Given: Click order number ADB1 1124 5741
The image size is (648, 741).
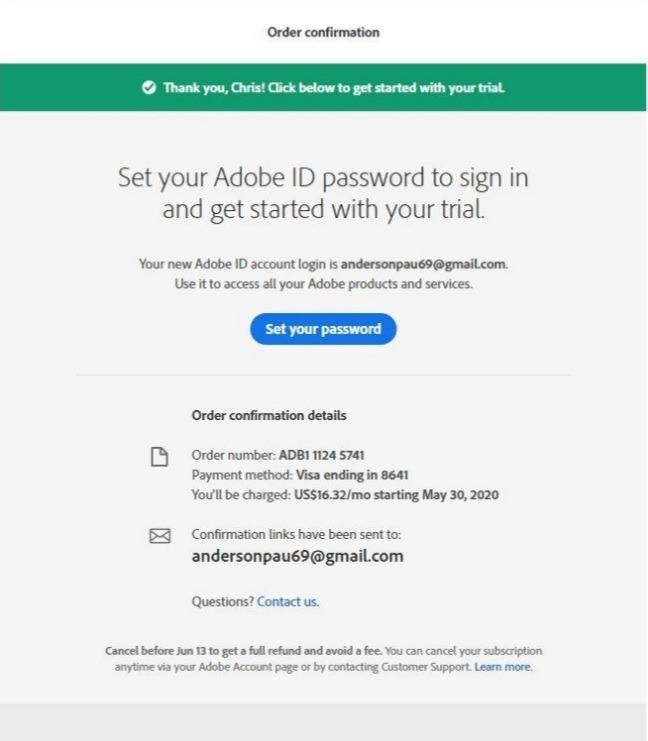Looking at the screenshot, I should [x=328, y=456].
